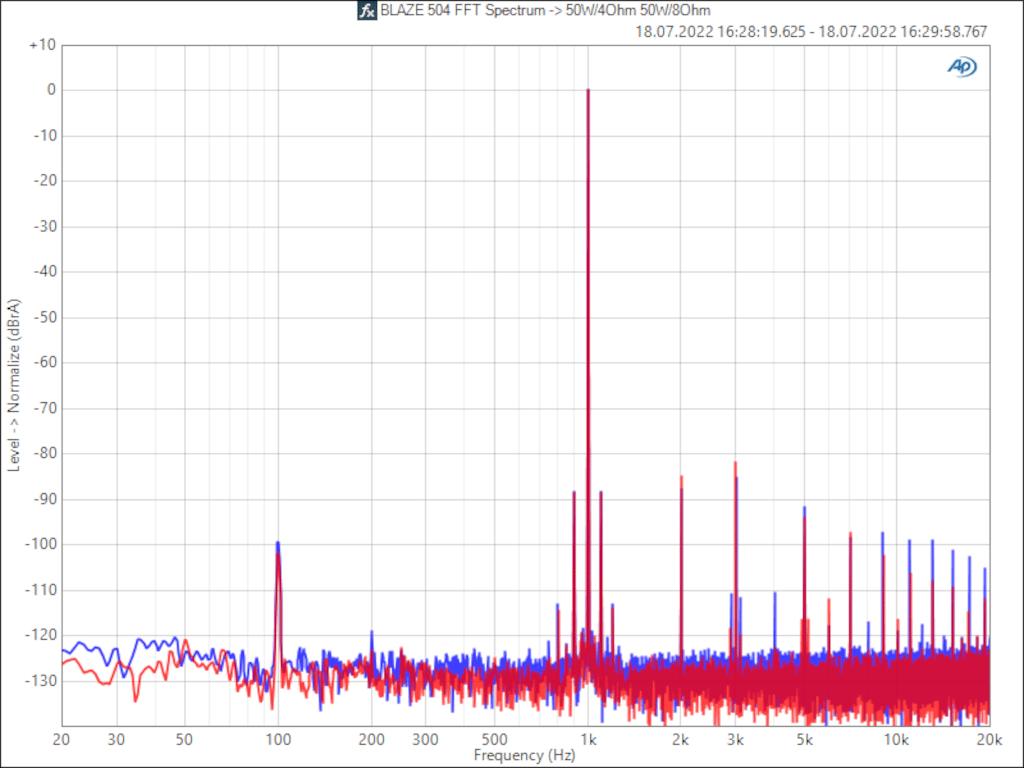Click the Frequency (Hz) axis label
This screenshot has height=768, width=1024.
524,756
